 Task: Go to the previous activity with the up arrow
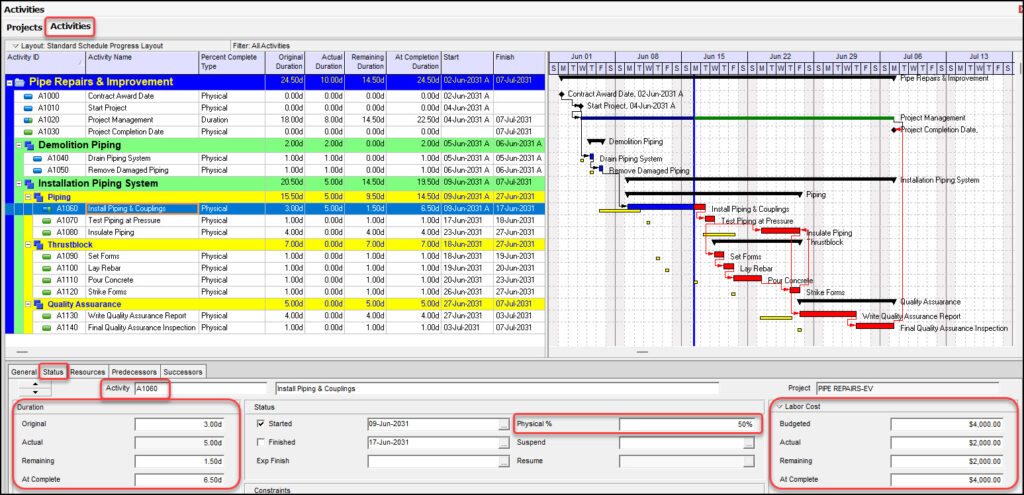(34, 385)
